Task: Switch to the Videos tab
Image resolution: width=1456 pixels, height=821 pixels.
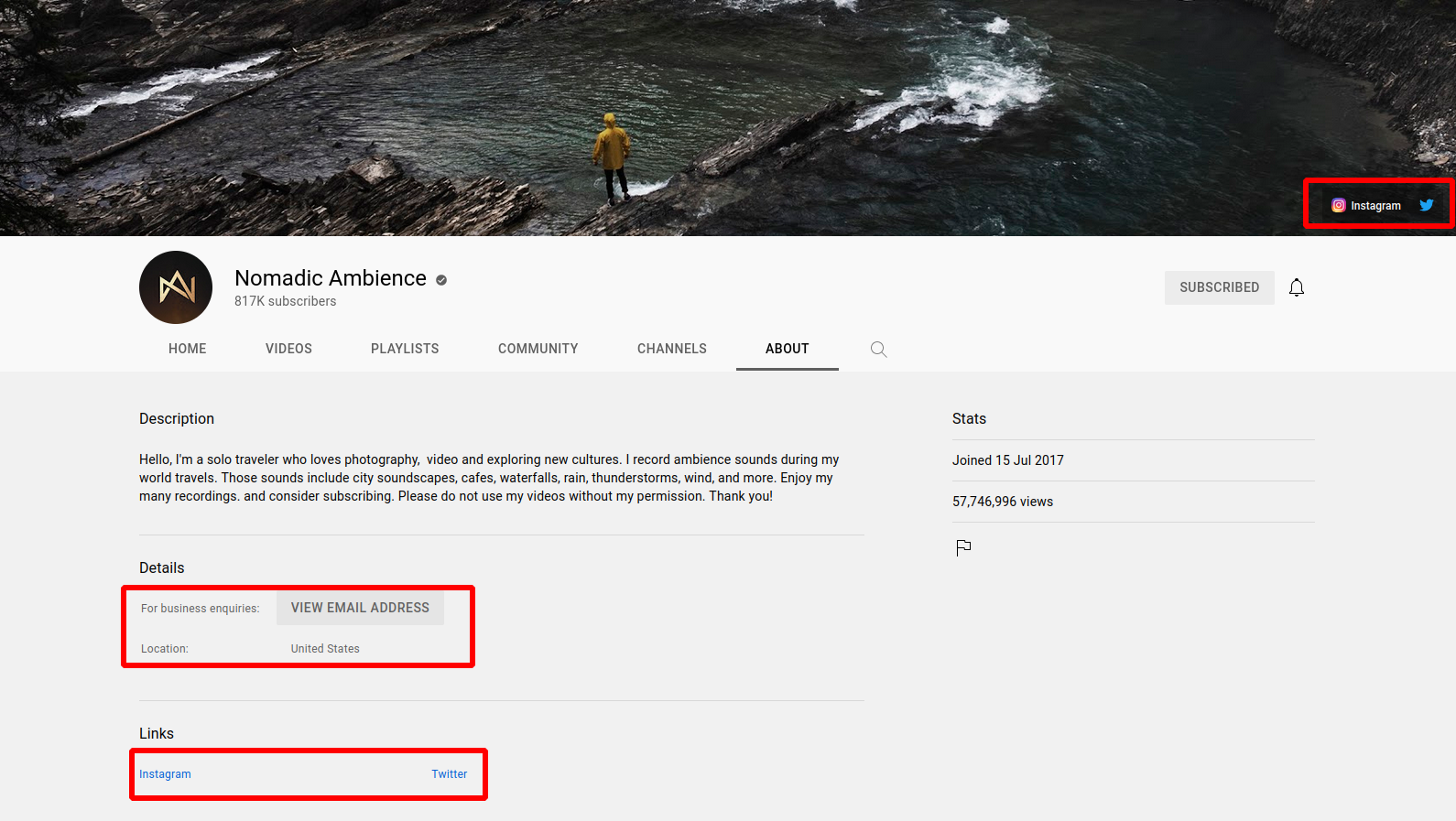Action: [x=288, y=349]
